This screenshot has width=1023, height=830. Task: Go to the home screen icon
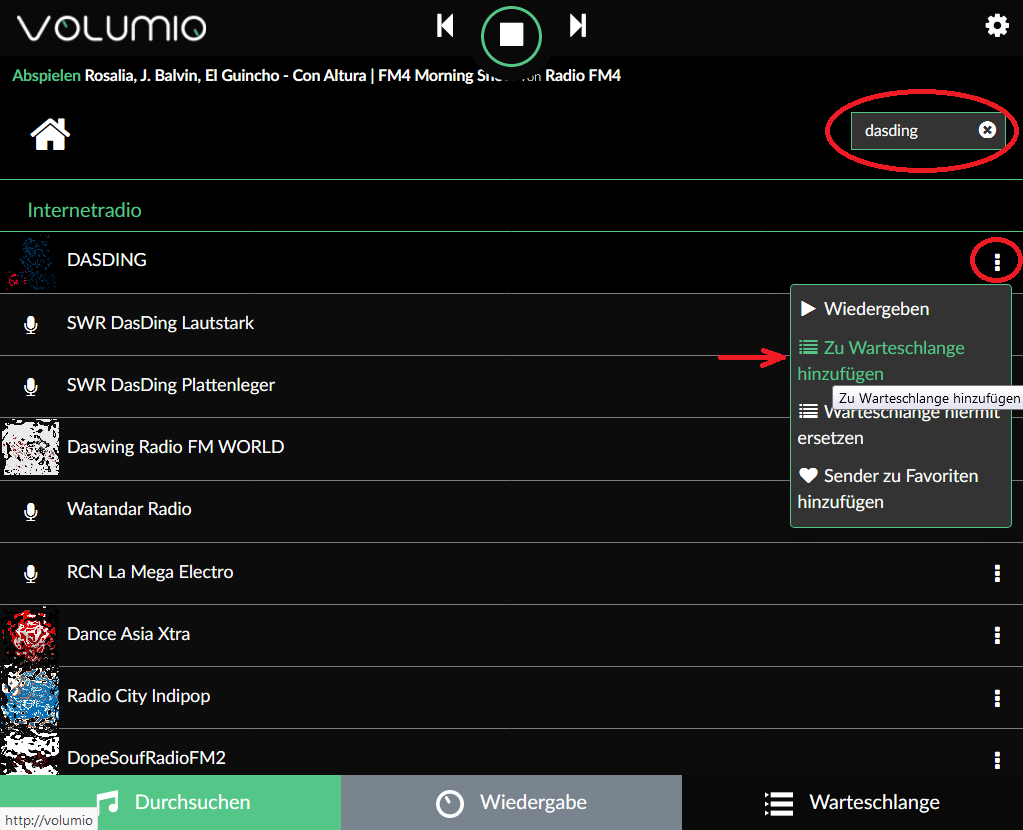pos(50,133)
